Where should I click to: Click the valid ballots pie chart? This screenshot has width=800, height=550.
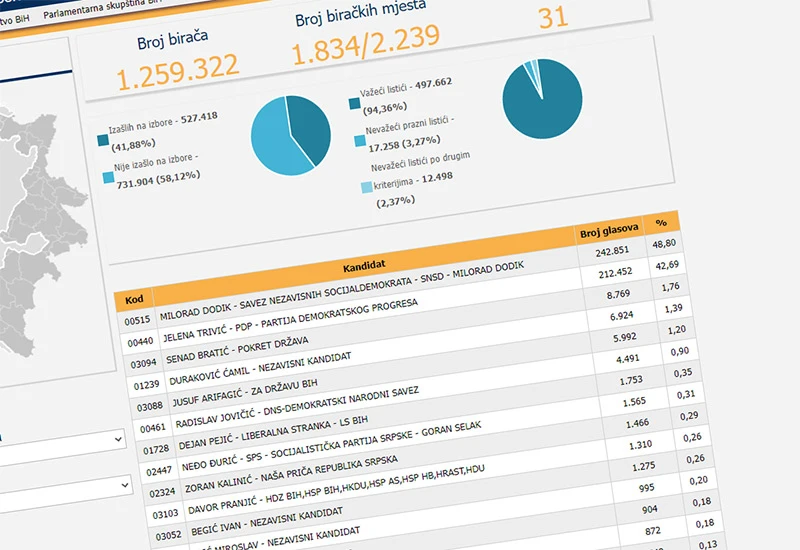[x=542, y=98]
